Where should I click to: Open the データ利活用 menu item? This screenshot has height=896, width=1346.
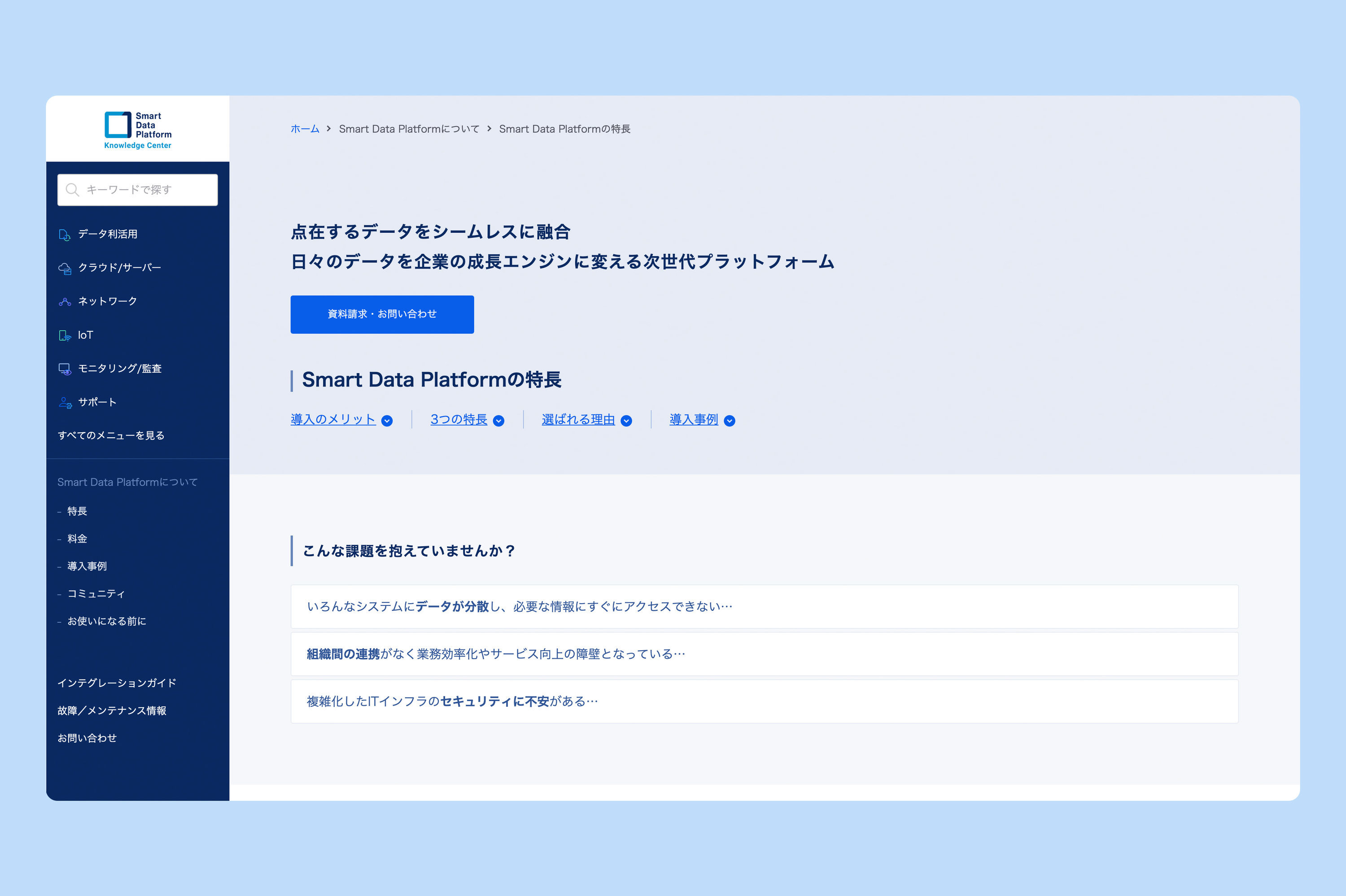[107, 234]
